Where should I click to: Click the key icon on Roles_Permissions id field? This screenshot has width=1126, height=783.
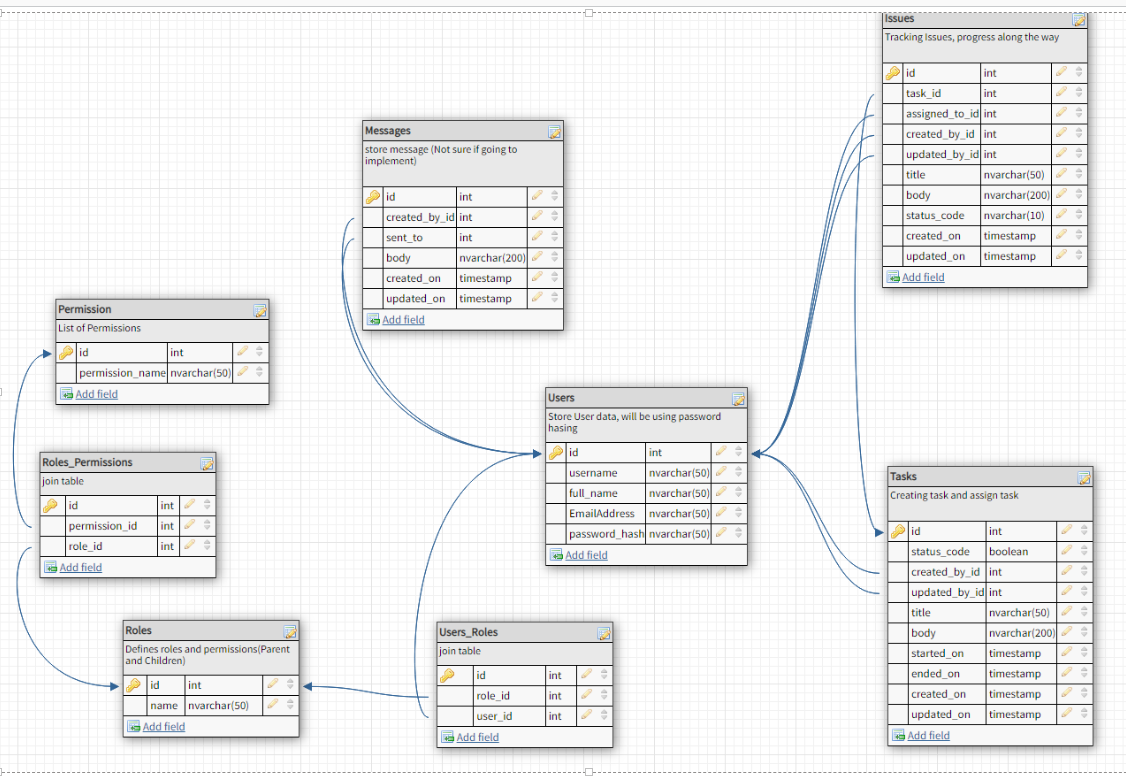click(52, 505)
